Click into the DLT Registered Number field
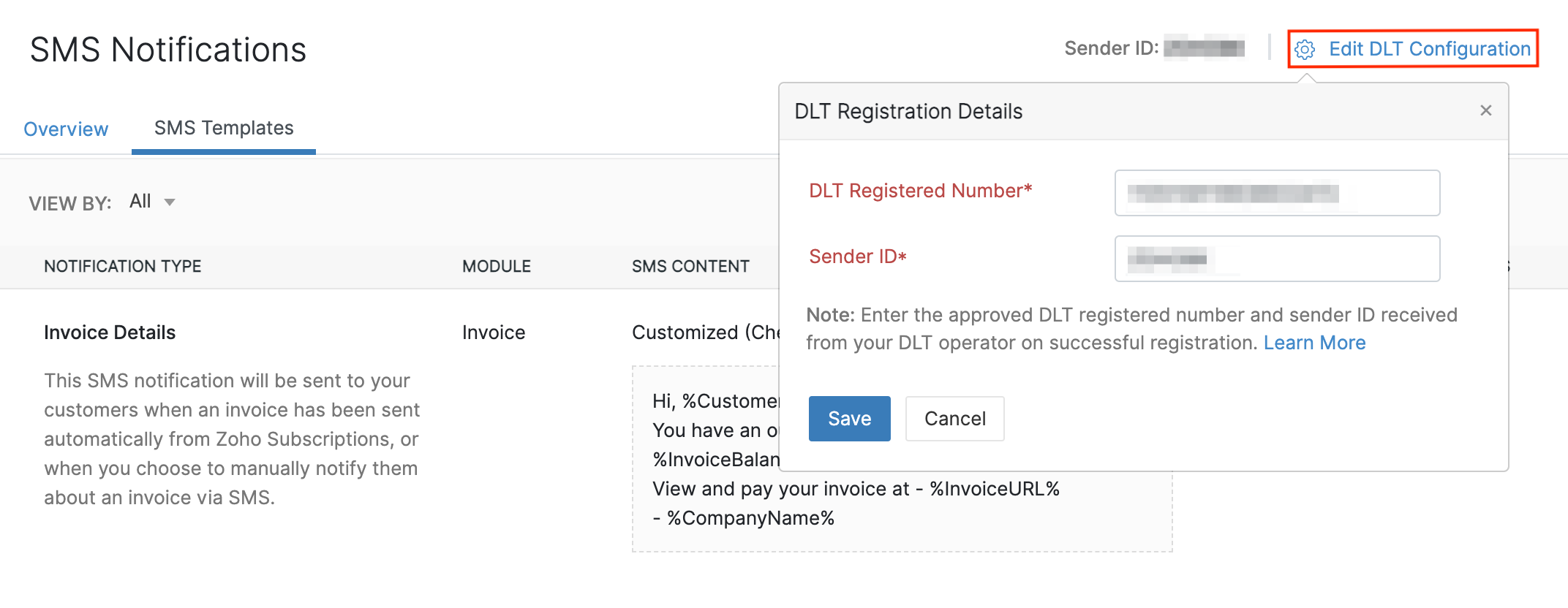Viewport: 1568px width, 608px height. pos(1276,193)
